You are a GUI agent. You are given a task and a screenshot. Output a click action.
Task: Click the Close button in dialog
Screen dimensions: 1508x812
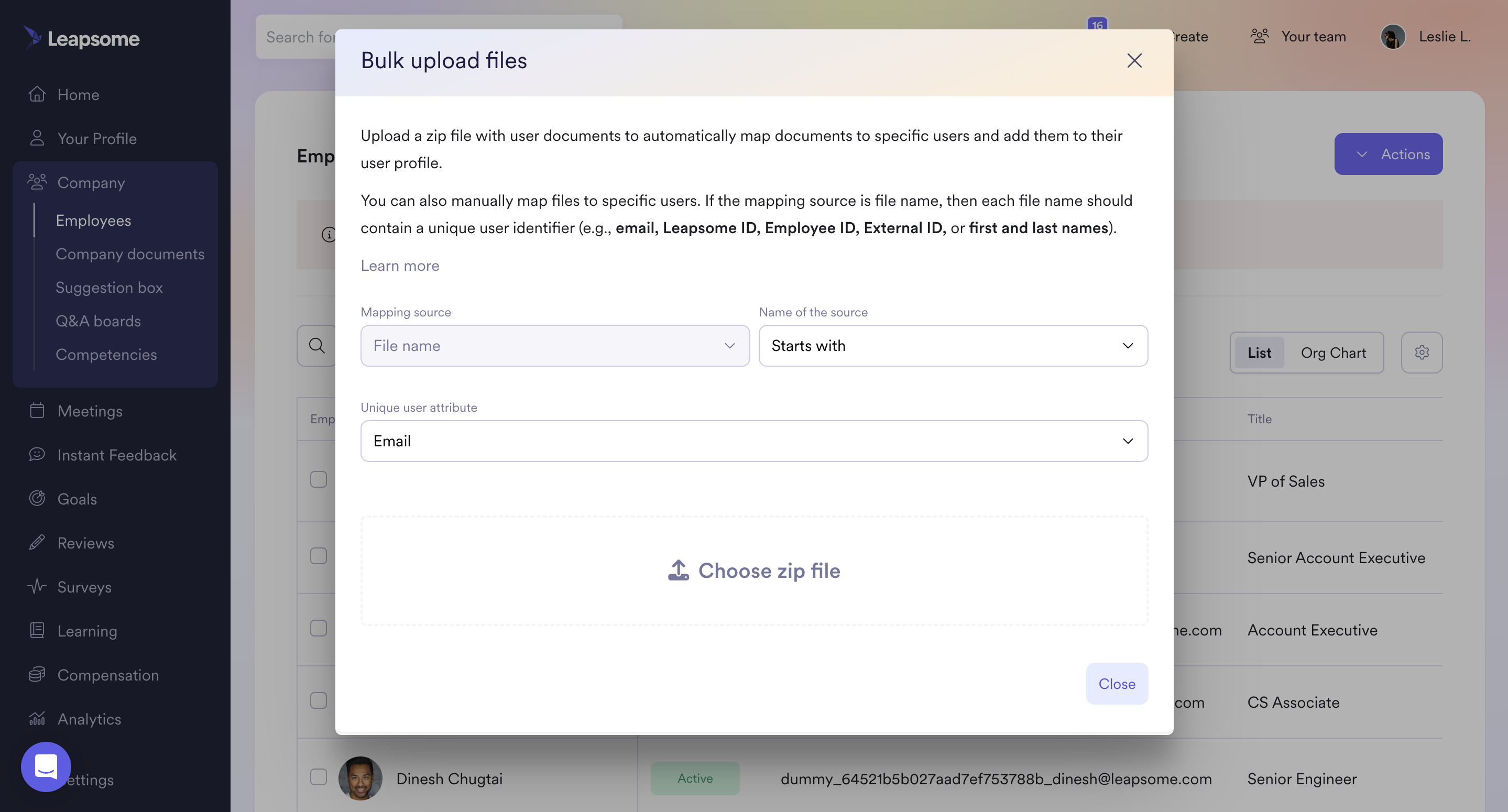tap(1117, 683)
